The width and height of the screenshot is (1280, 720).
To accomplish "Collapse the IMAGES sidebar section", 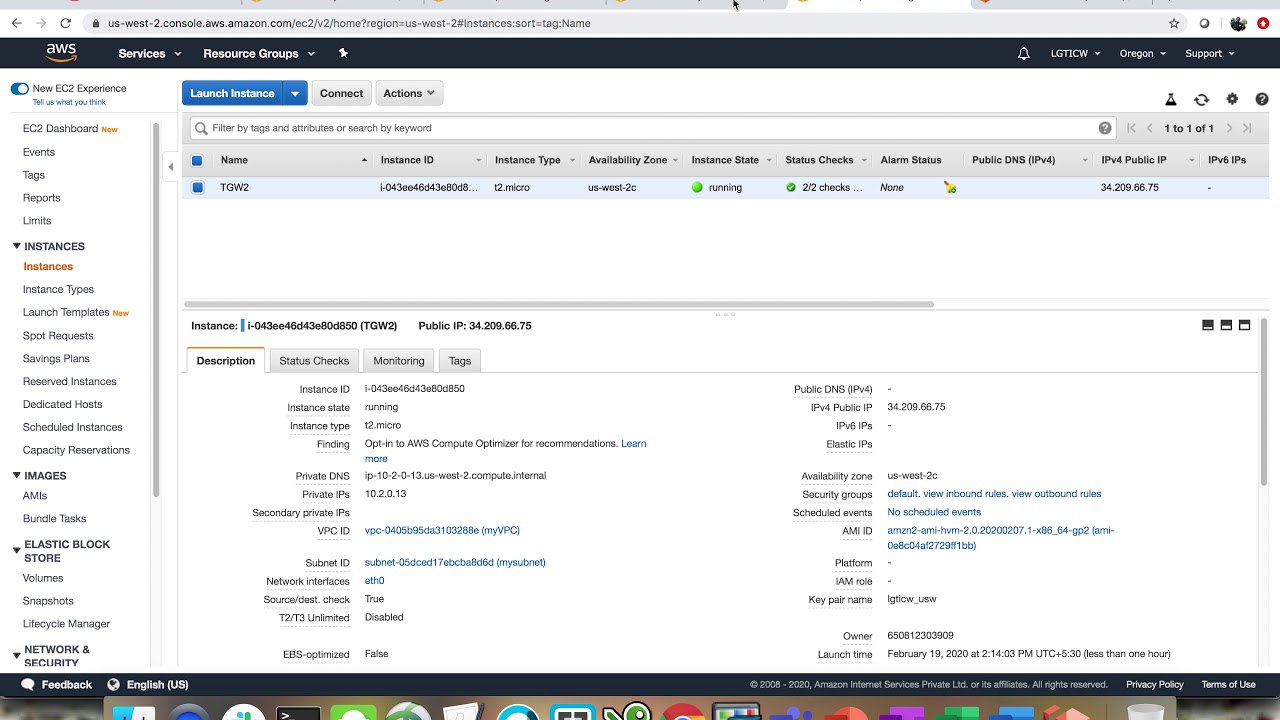I will [17, 475].
